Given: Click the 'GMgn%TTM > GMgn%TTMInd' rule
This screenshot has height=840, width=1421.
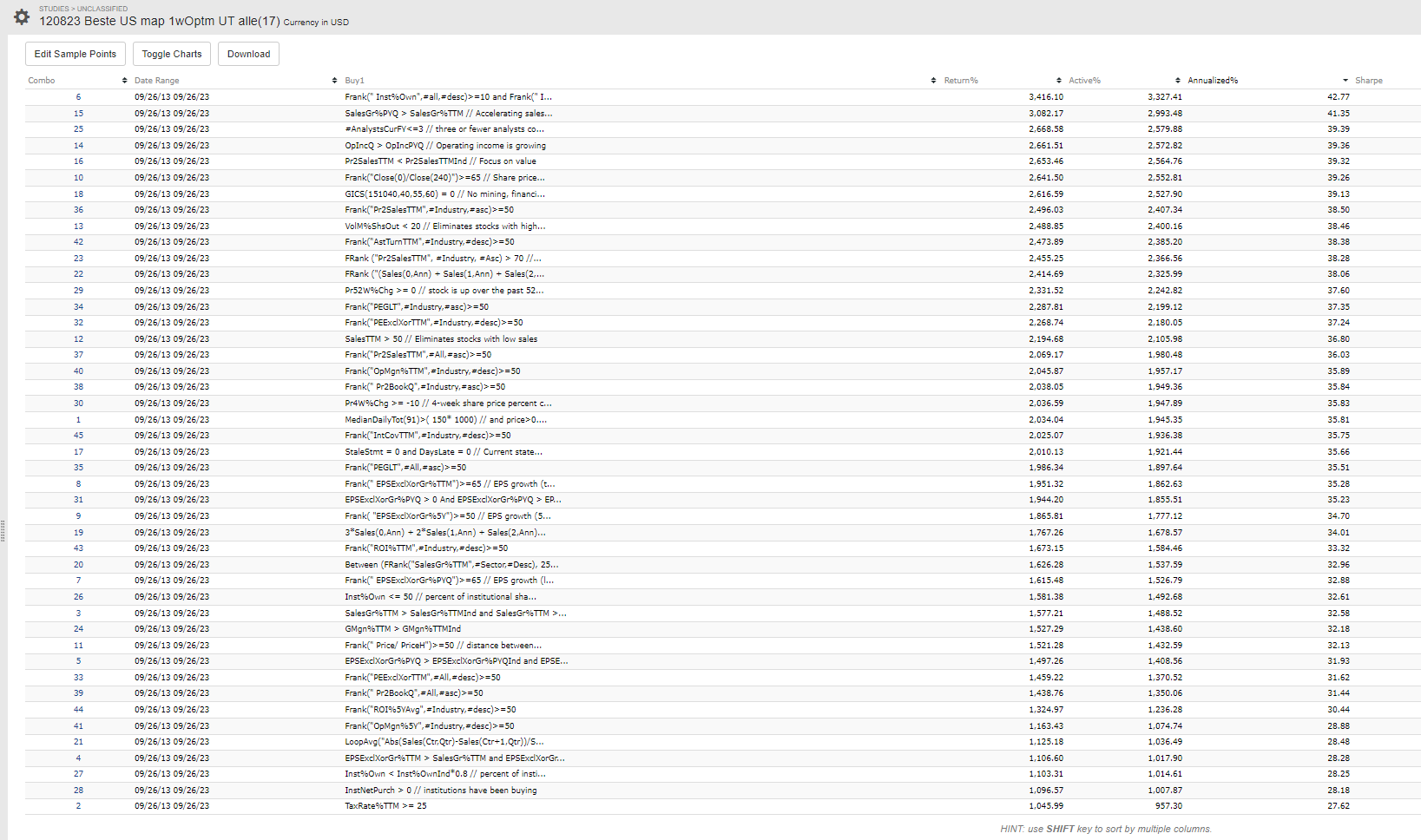Looking at the screenshot, I should (403, 629).
